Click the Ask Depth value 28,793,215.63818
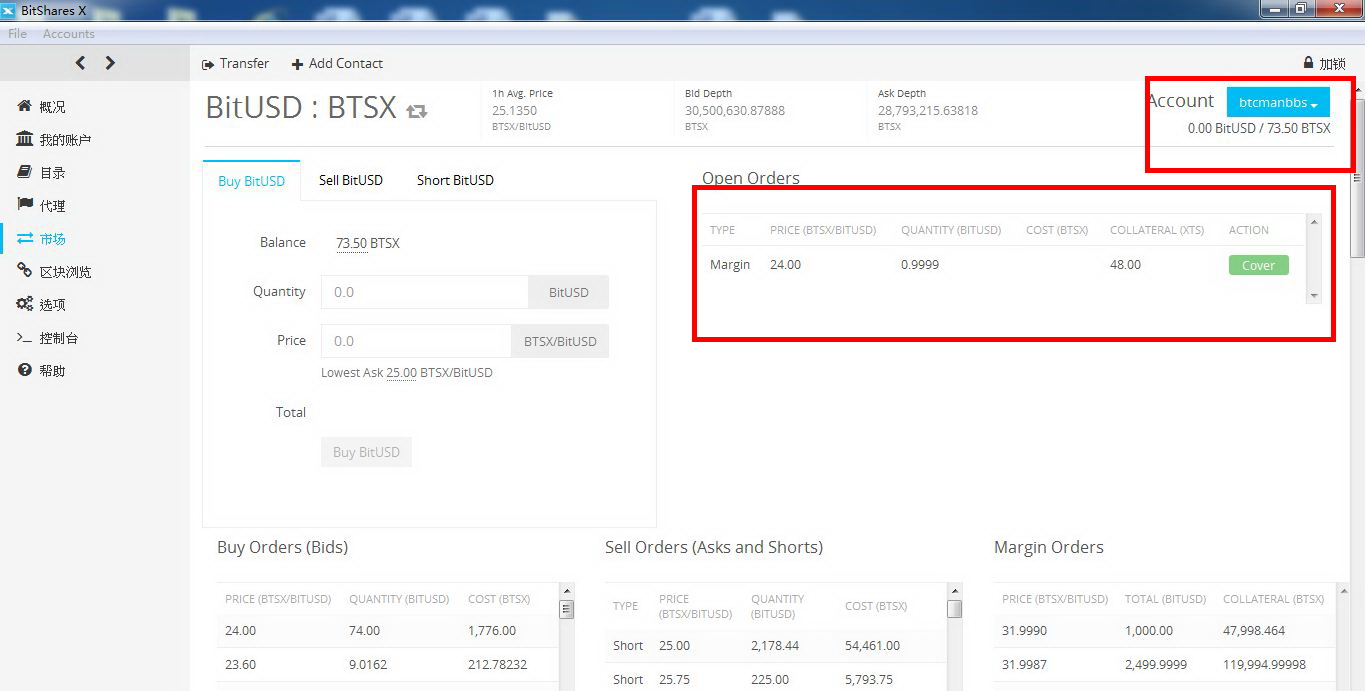 928,111
